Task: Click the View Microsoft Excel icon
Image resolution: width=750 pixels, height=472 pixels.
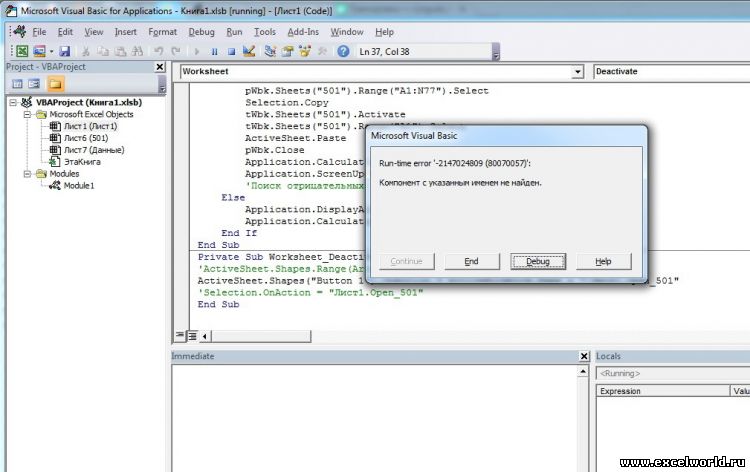Action: 21,51
